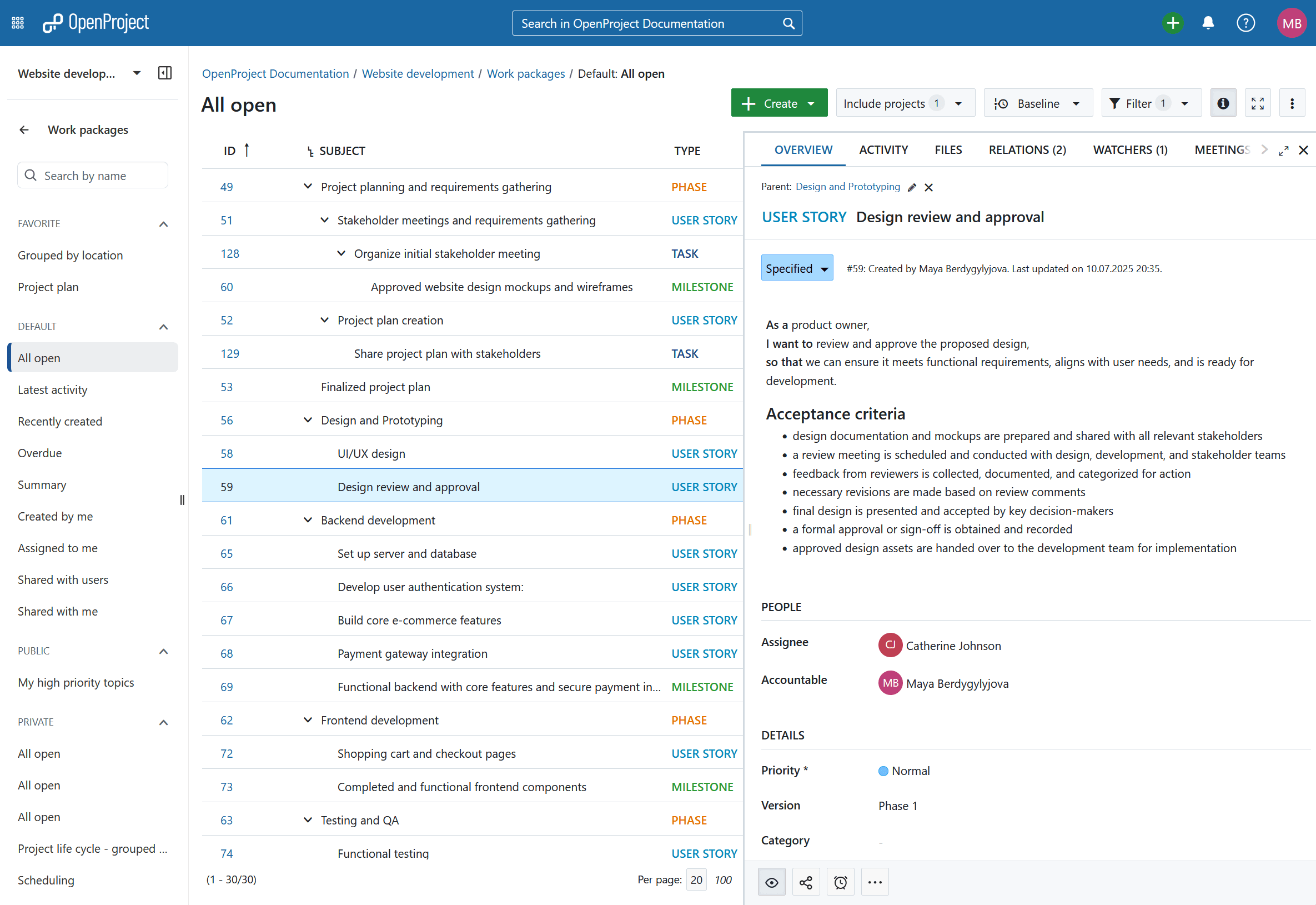Collapse the FAVORITE sidebar section
The width and height of the screenshot is (1316, 905).
point(163,224)
